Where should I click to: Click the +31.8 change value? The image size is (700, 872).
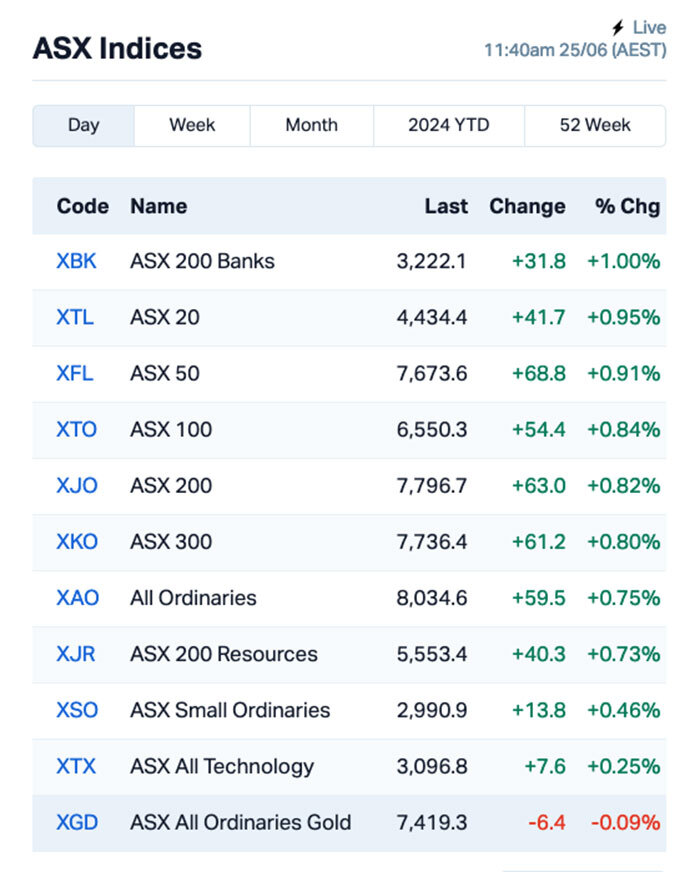click(x=539, y=261)
